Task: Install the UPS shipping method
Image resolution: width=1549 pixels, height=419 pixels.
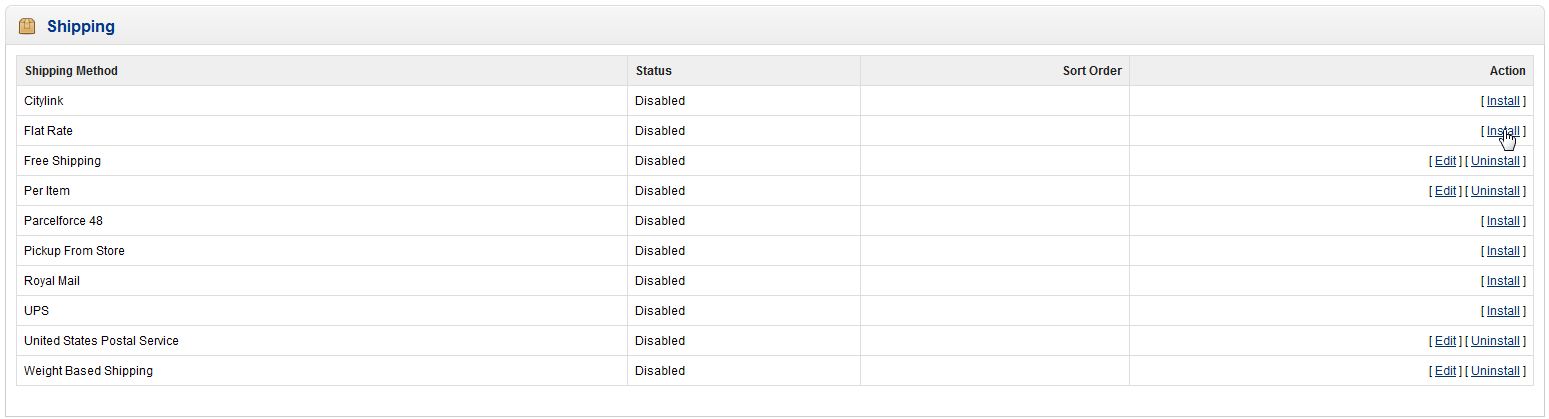Action: (1503, 311)
